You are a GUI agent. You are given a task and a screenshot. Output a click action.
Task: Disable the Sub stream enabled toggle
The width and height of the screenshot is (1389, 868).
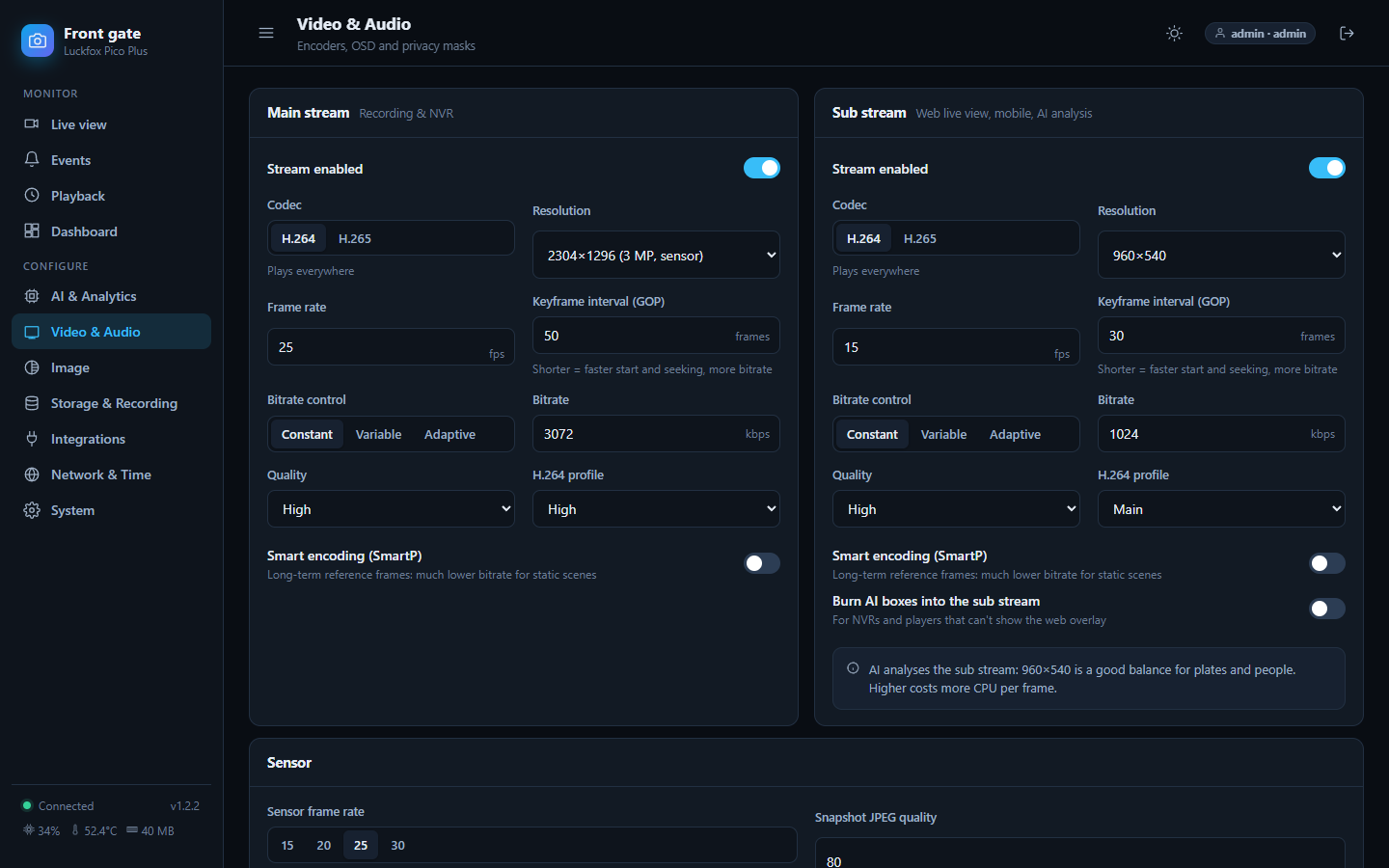[1327, 168]
